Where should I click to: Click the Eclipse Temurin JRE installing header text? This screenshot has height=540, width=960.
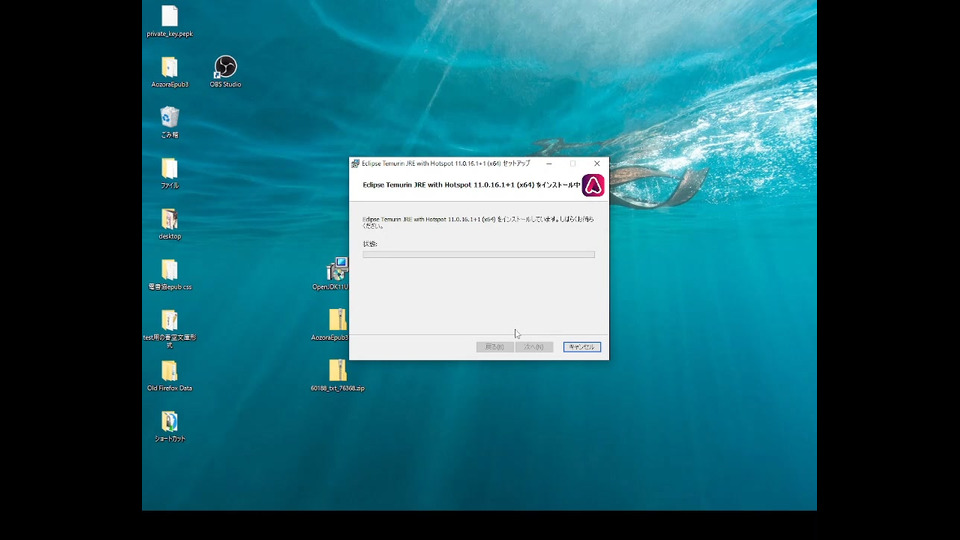click(471, 185)
